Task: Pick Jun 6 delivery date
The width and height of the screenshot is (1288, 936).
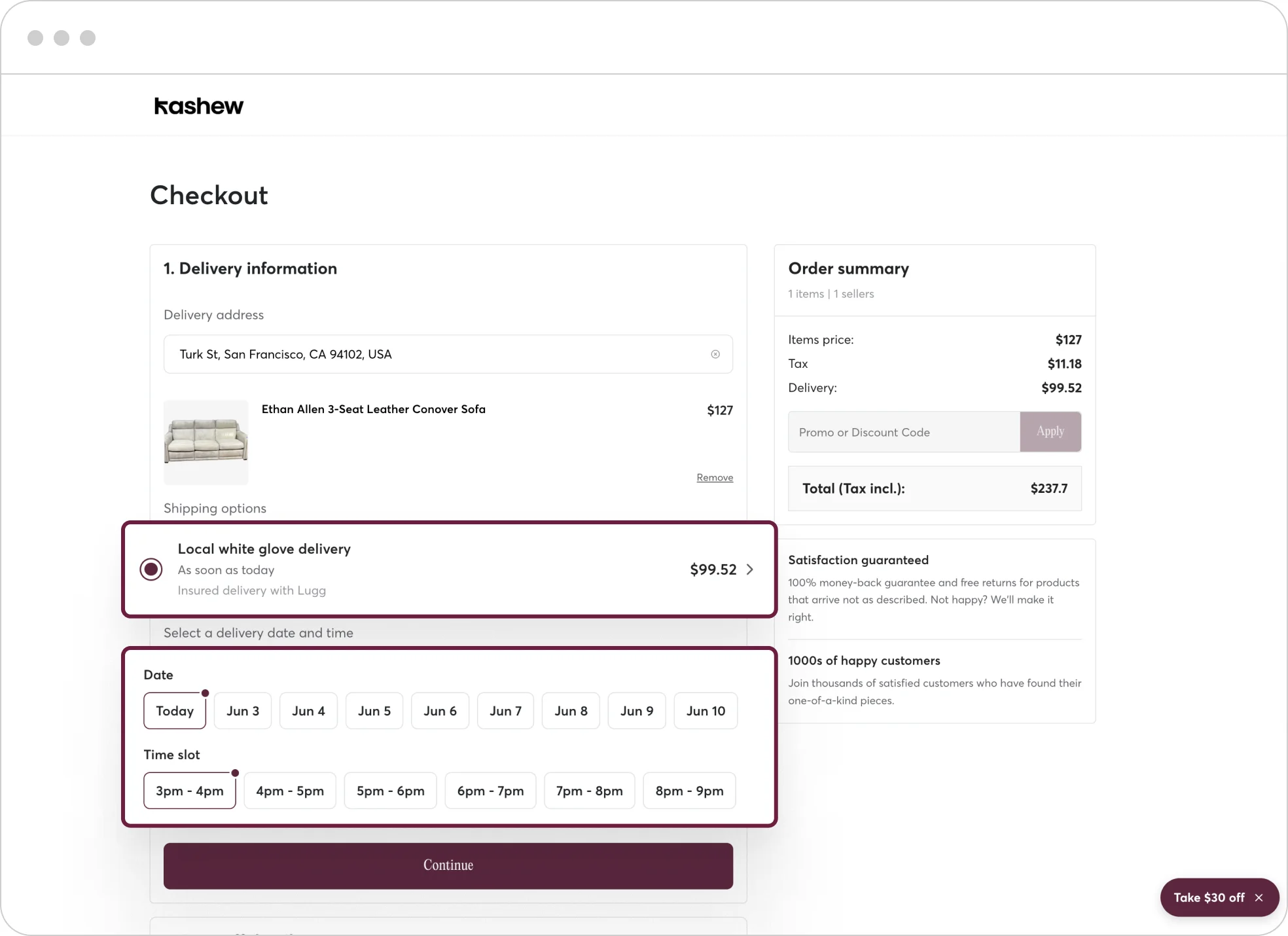Action: 440,711
